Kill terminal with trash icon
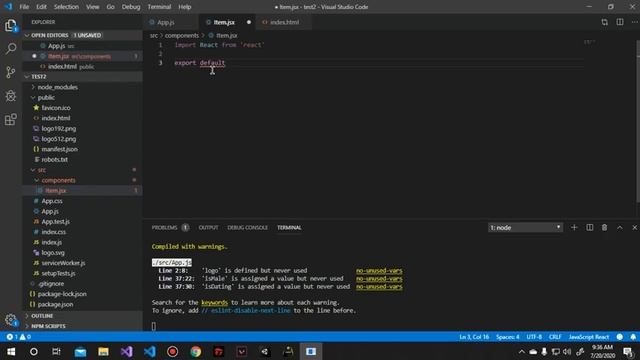640x360 pixels. click(x=604, y=227)
